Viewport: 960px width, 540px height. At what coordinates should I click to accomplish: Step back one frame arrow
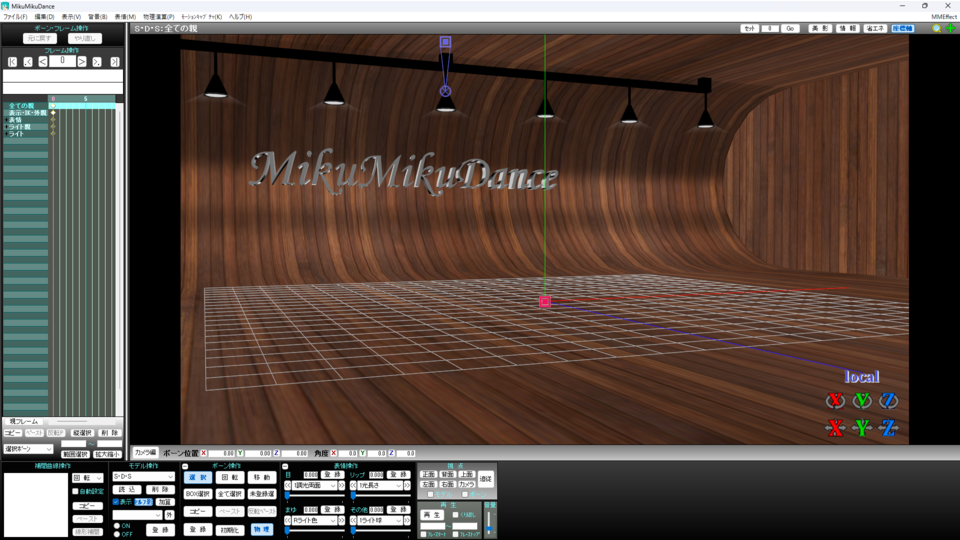coord(43,62)
